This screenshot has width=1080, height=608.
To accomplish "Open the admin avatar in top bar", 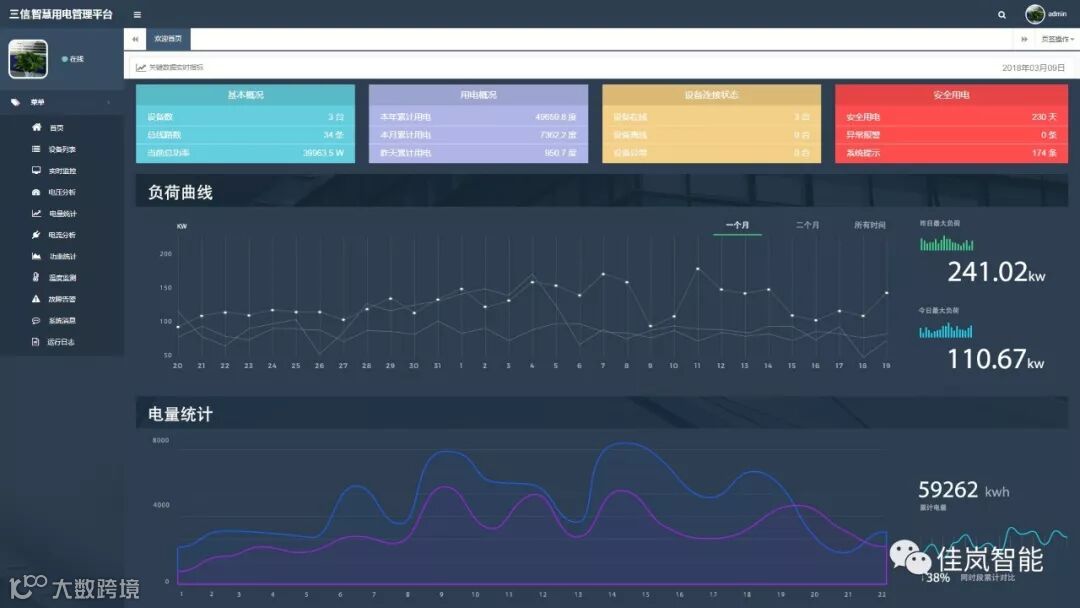I will tap(1035, 14).
